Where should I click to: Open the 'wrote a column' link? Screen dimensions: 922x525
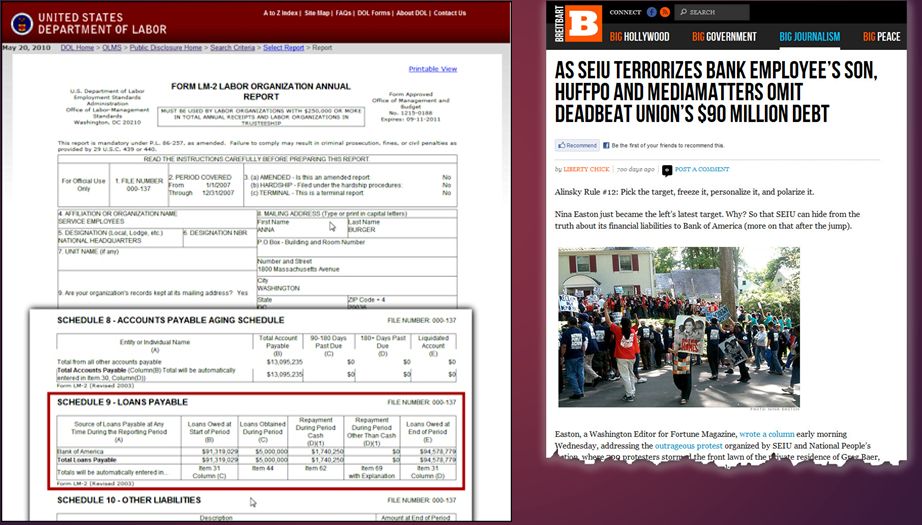coord(767,434)
